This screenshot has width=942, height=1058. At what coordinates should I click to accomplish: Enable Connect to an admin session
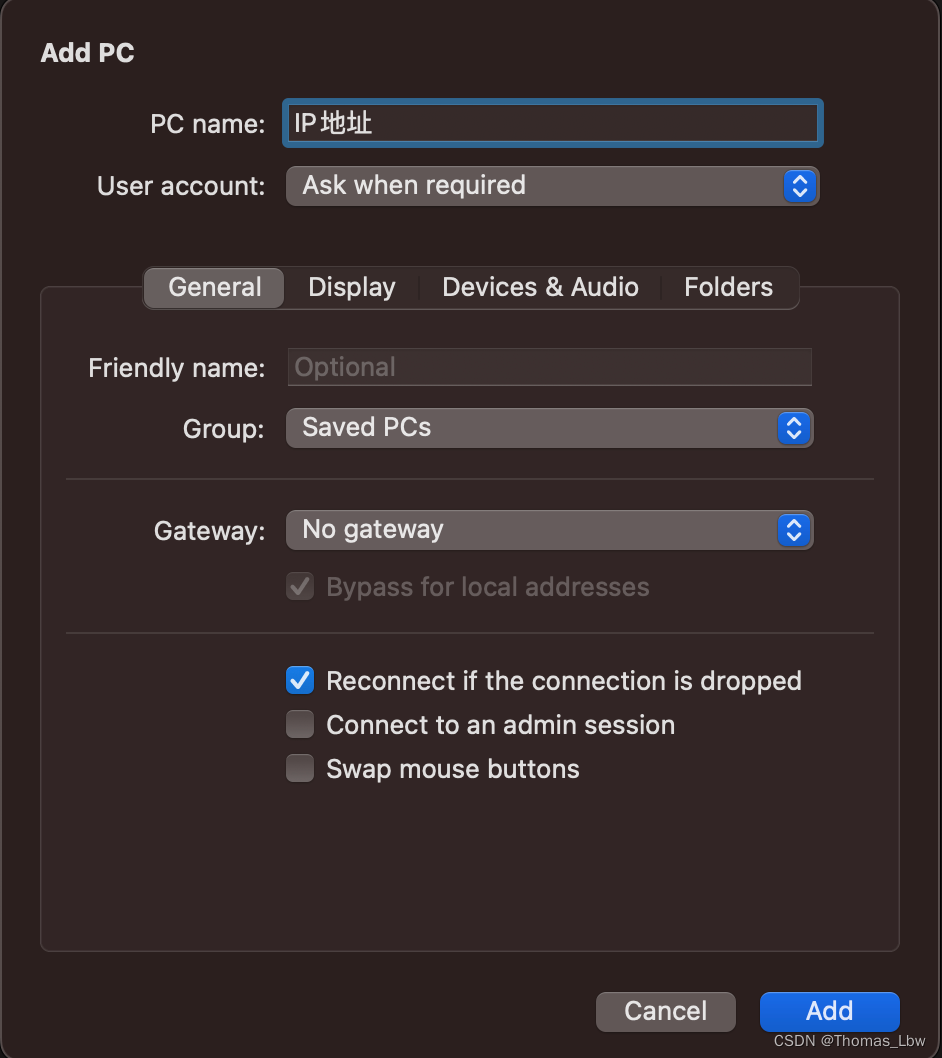(300, 725)
